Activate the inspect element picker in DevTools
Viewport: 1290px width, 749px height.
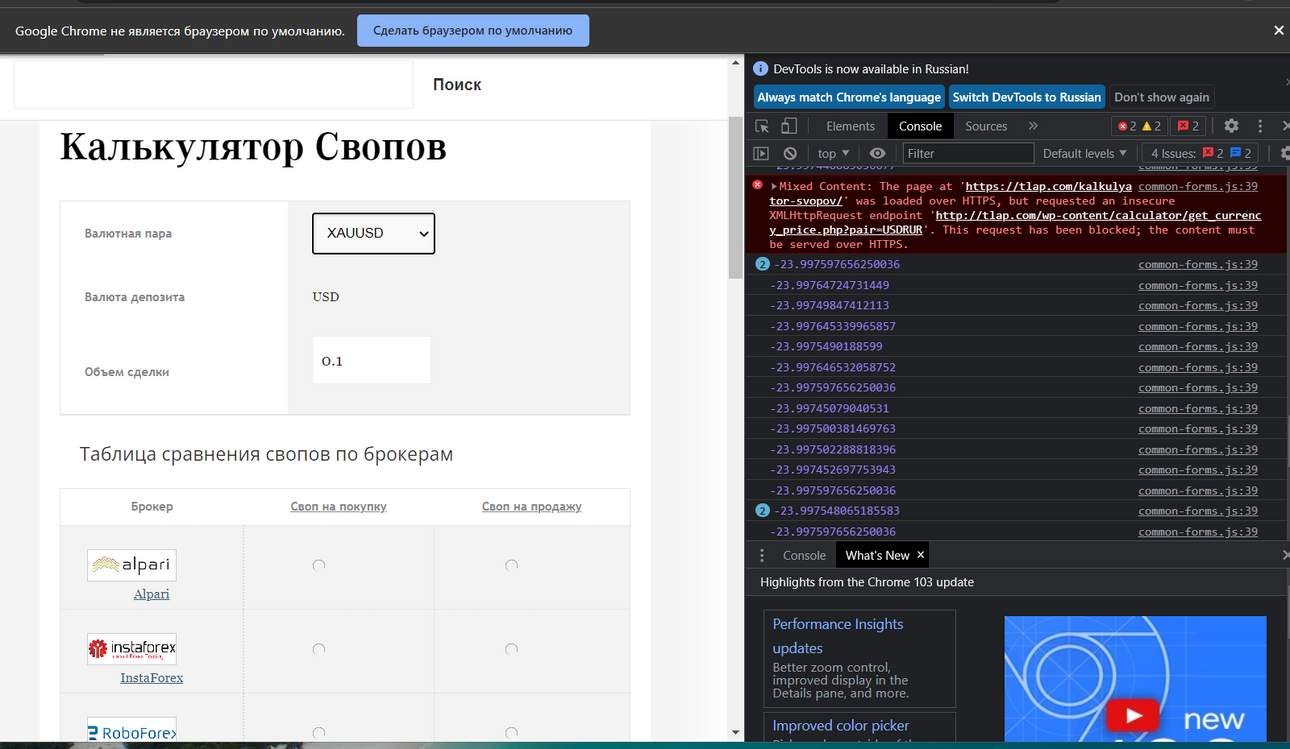point(762,126)
